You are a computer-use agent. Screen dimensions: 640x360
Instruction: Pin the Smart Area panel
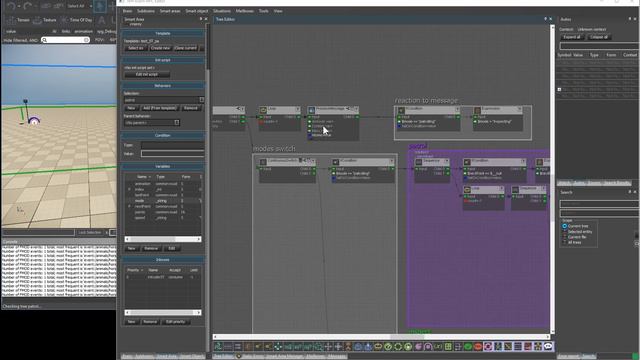[200, 19]
